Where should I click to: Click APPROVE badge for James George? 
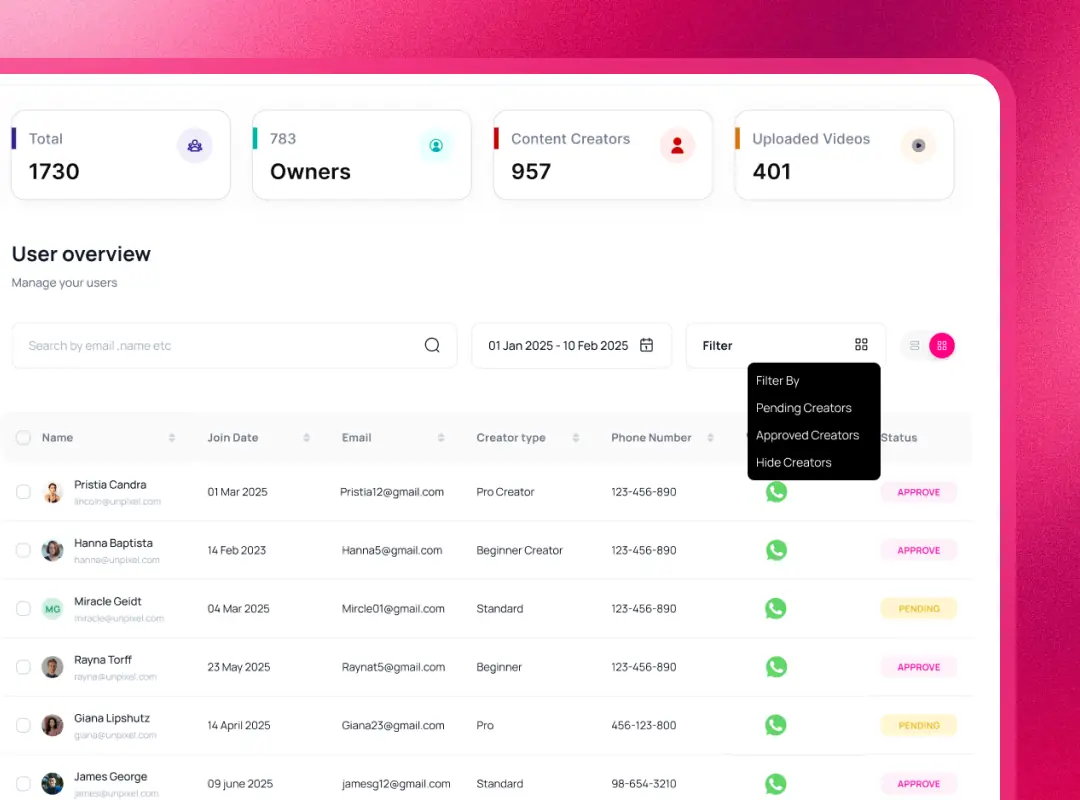pos(918,783)
